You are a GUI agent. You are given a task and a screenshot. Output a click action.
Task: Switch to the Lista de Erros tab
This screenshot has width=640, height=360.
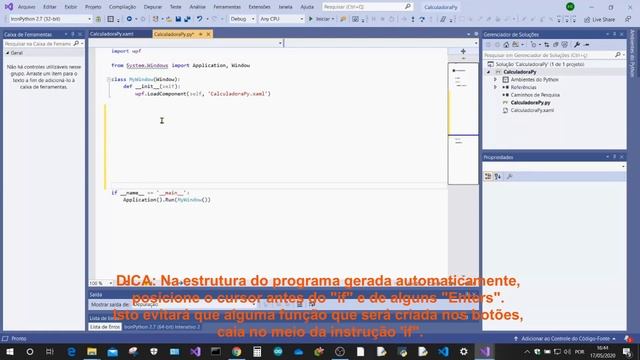coord(105,327)
